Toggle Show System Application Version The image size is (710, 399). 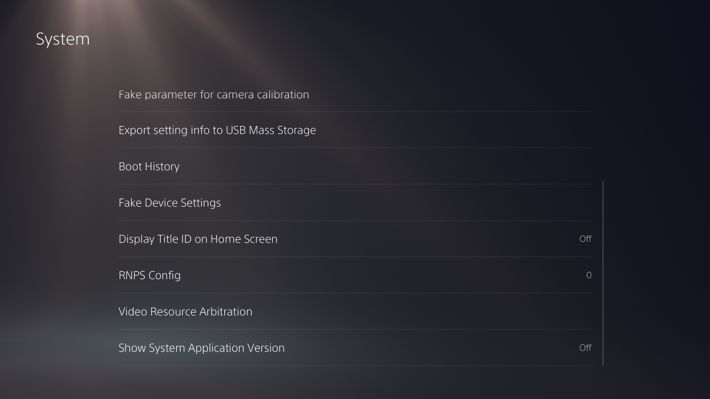click(355, 347)
